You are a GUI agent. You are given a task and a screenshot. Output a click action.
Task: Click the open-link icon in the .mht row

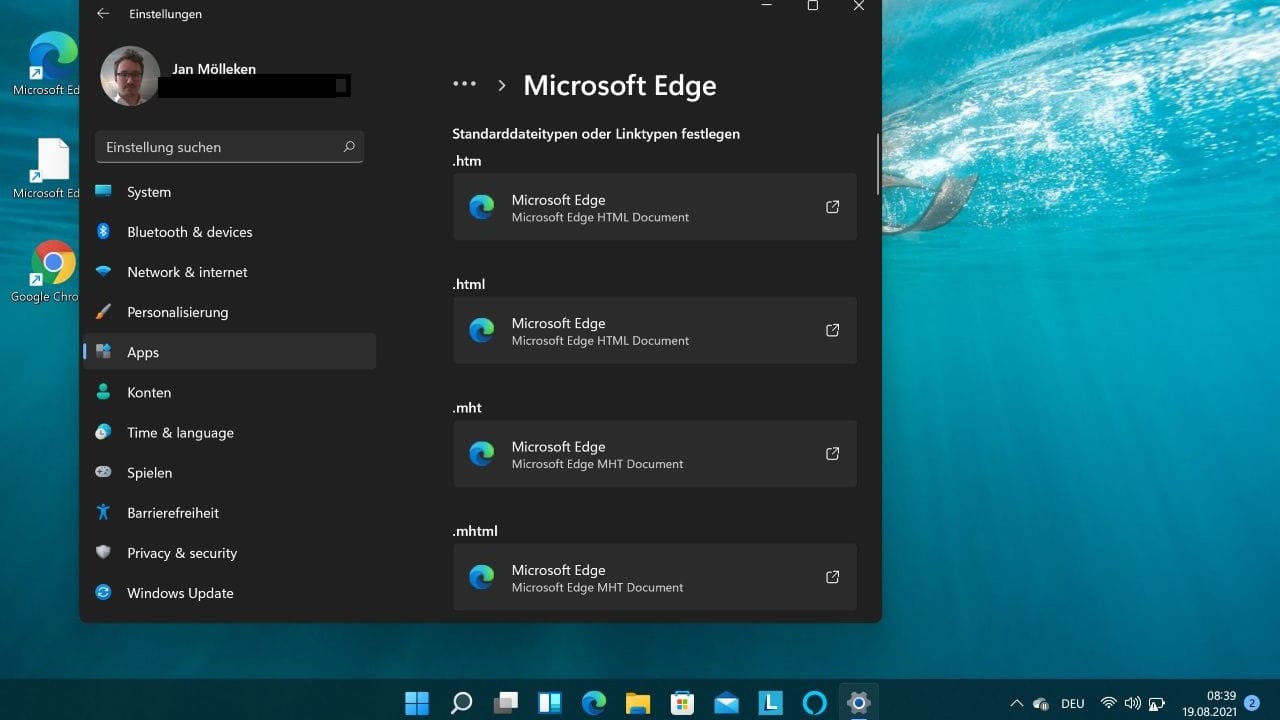(832, 454)
